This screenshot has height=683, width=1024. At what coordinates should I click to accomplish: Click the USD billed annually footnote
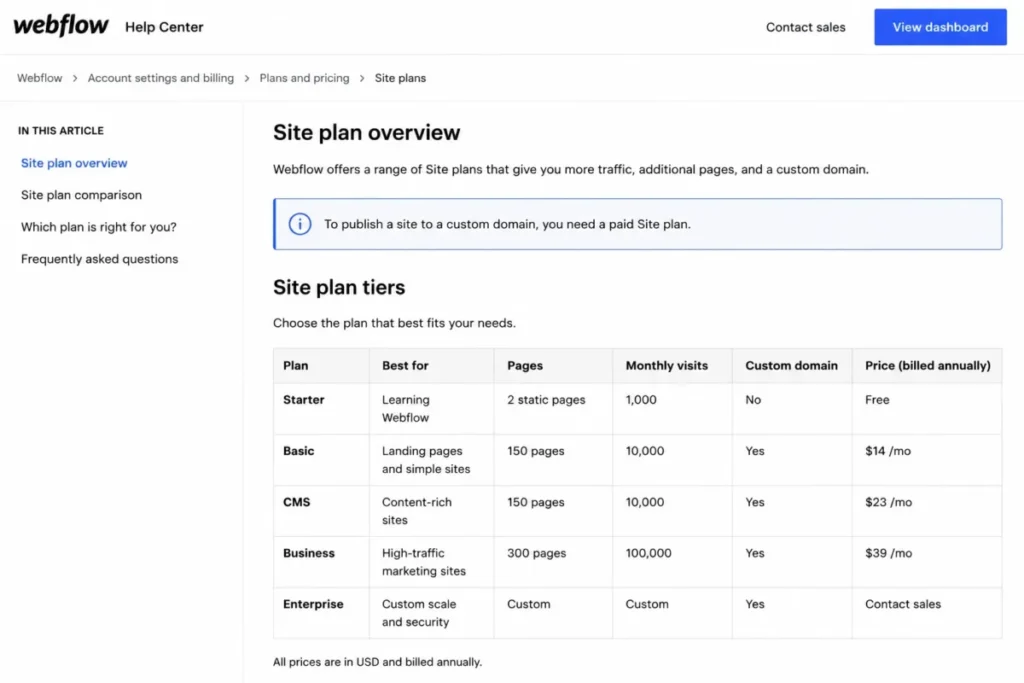[x=377, y=662]
